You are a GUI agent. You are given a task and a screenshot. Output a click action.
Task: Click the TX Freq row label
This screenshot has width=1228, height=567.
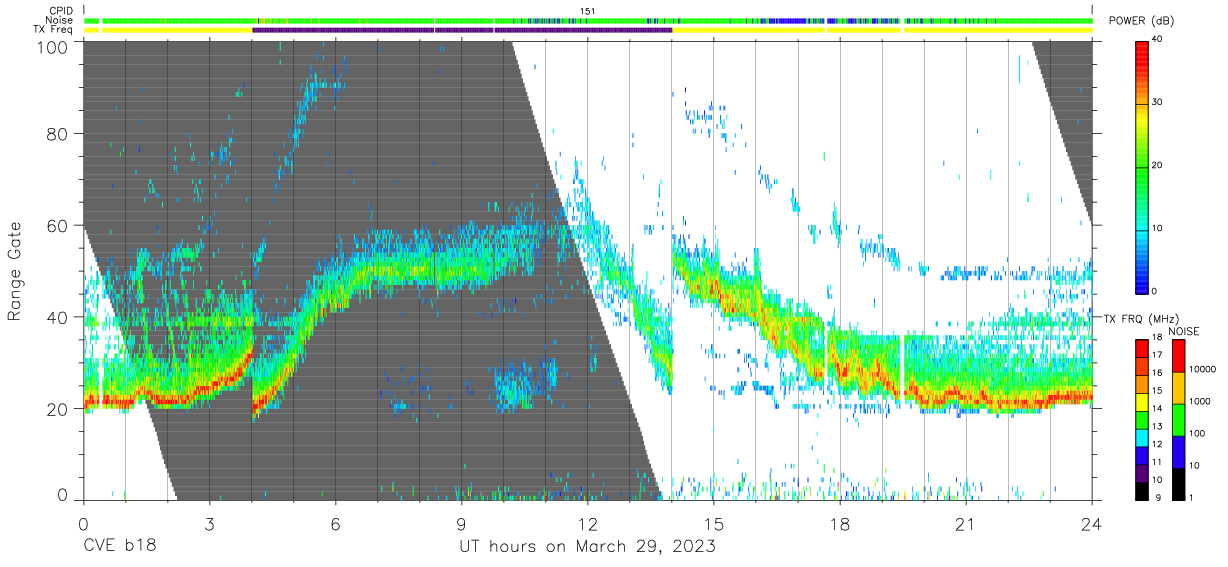(54, 29)
